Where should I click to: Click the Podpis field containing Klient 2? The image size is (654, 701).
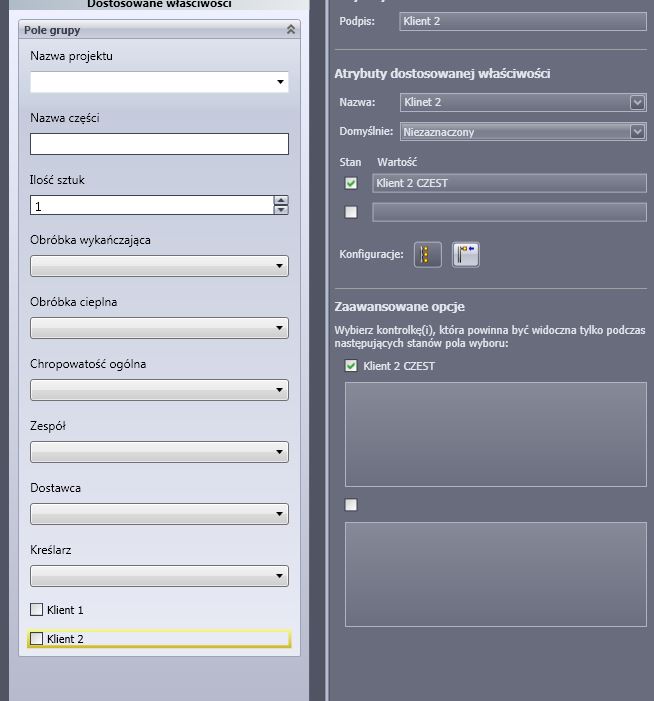coord(523,21)
